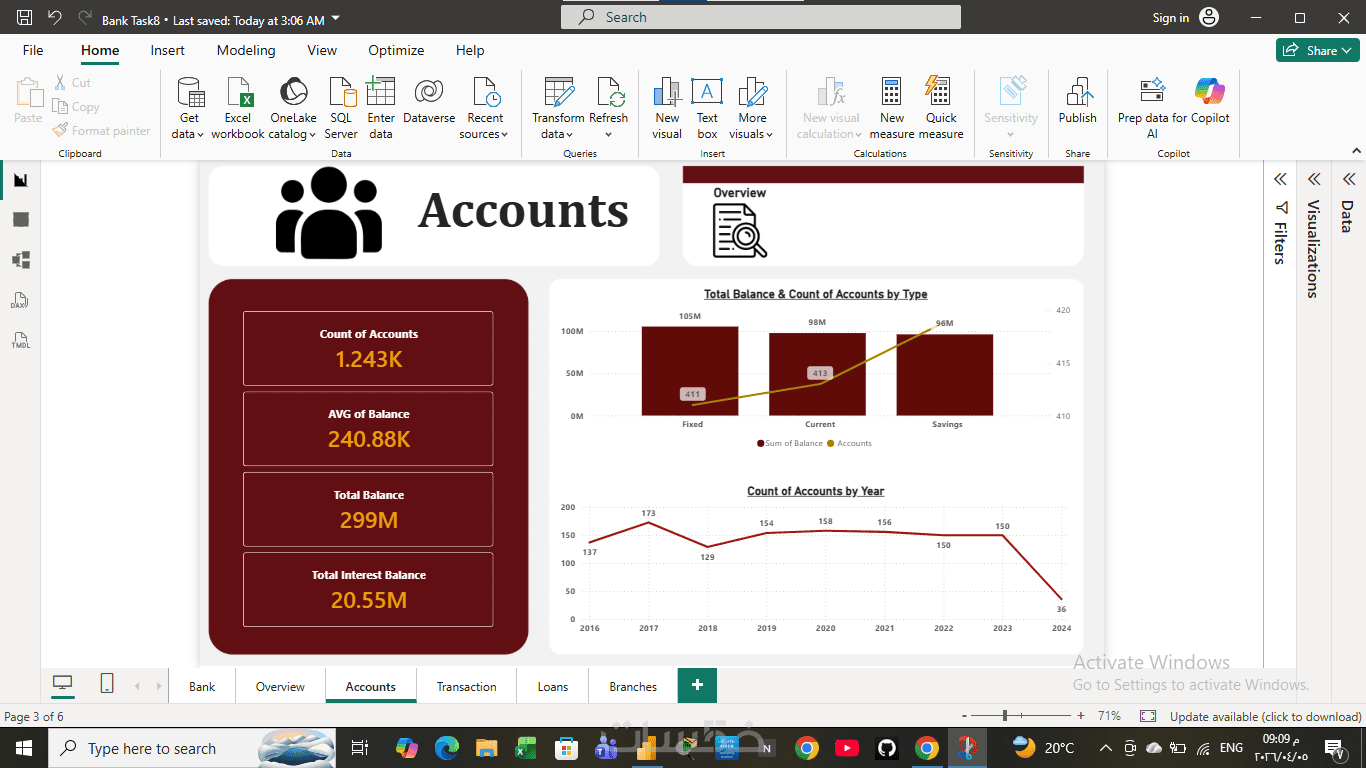The height and width of the screenshot is (768, 1366).
Task: Insert a Text box
Action: (707, 108)
